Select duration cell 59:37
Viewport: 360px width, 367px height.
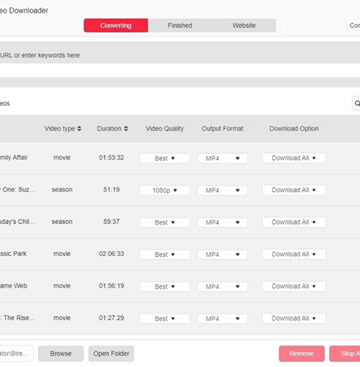(x=111, y=222)
